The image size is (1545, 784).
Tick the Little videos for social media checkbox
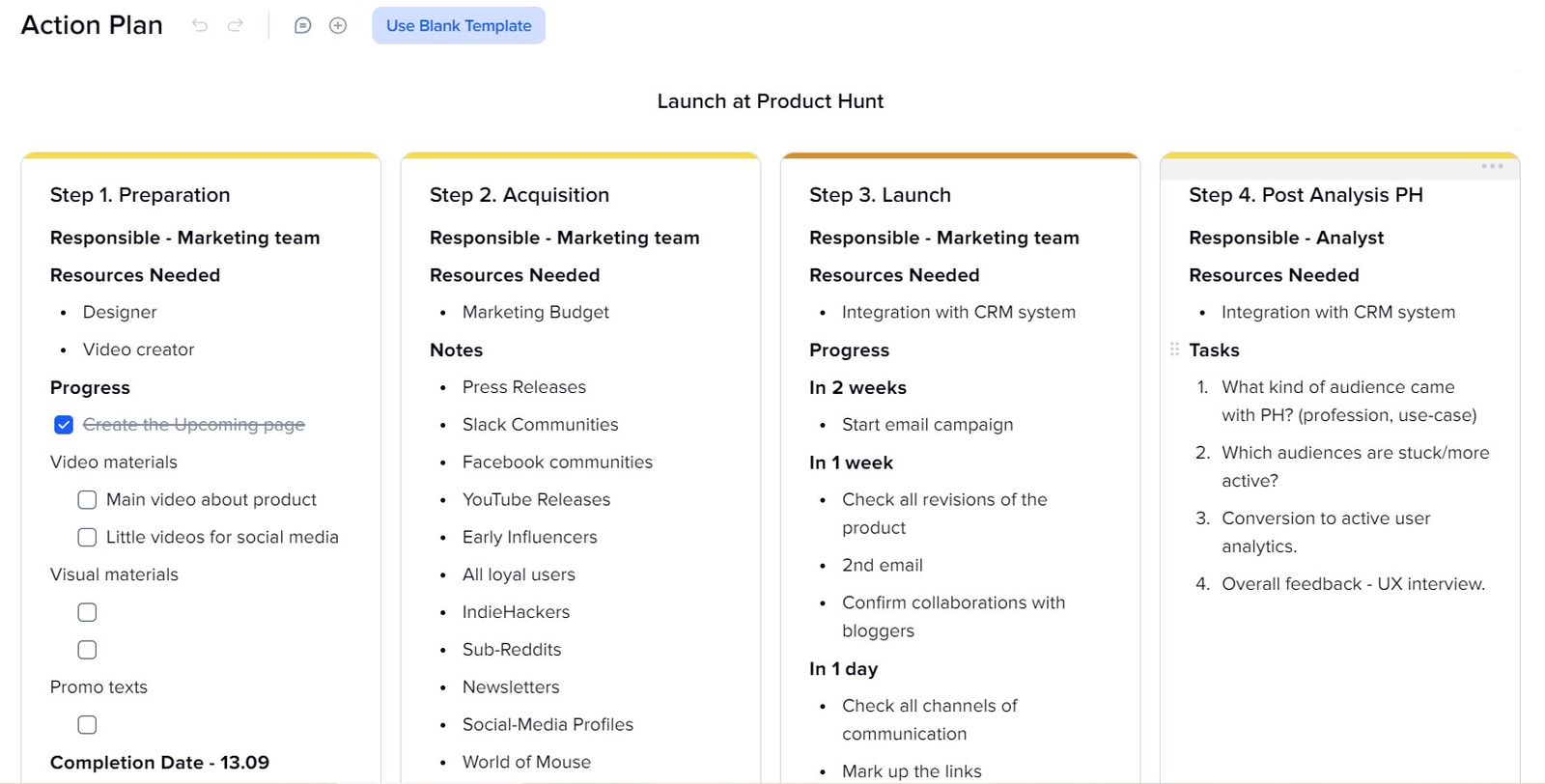pyautogui.click(x=87, y=538)
